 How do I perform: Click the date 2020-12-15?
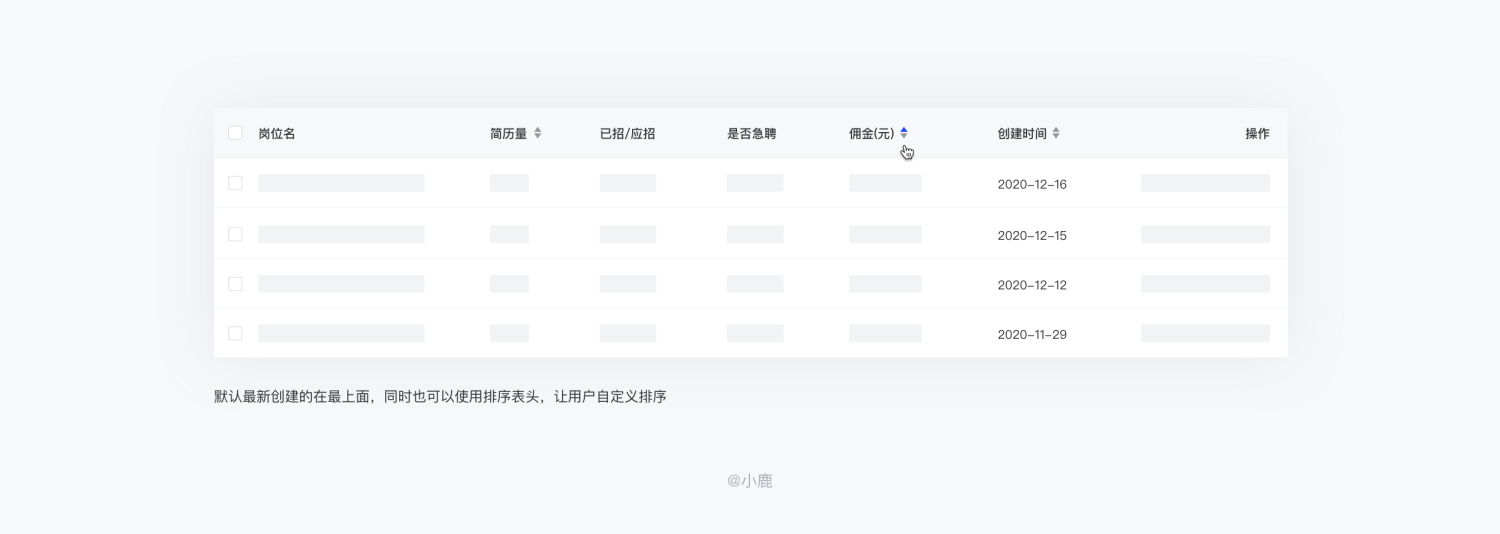coord(1032,236)
